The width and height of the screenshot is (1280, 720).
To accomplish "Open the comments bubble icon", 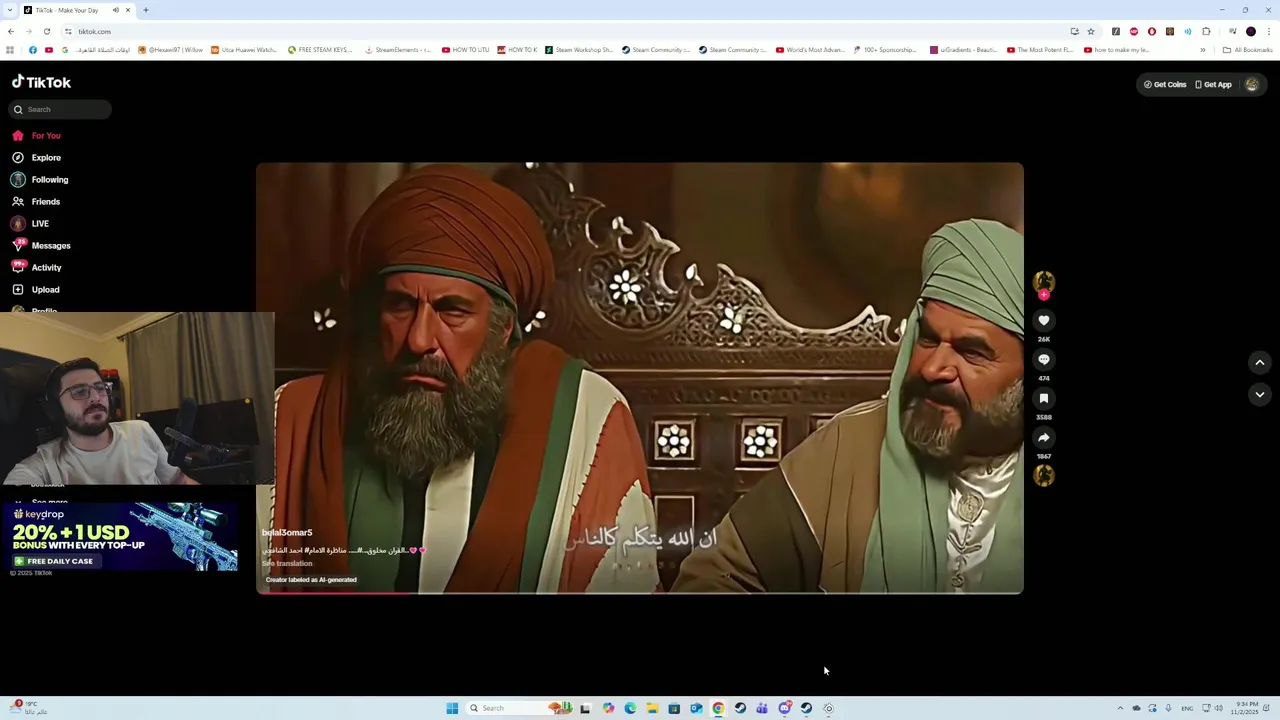I will tap(1043, 359).
